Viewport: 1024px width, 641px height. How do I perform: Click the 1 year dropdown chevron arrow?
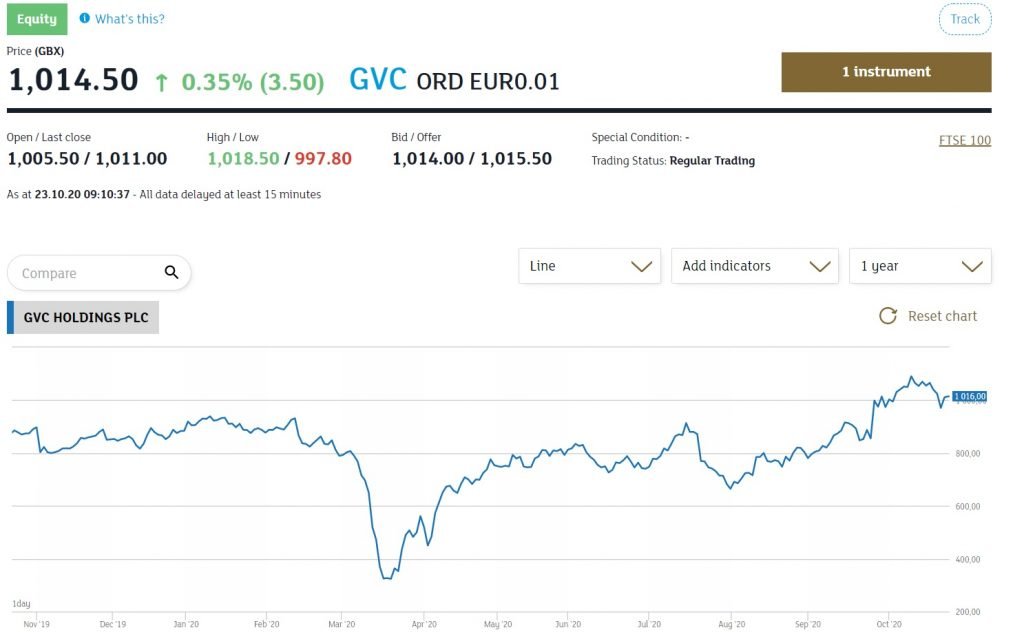(x=971, y=266)
